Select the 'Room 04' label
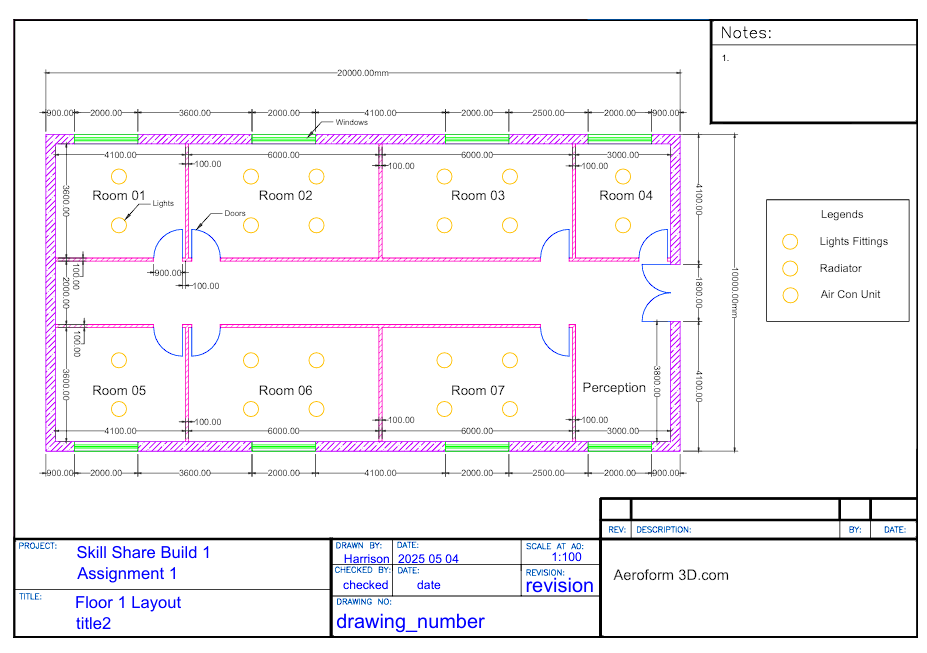 (x=625, y=196)
